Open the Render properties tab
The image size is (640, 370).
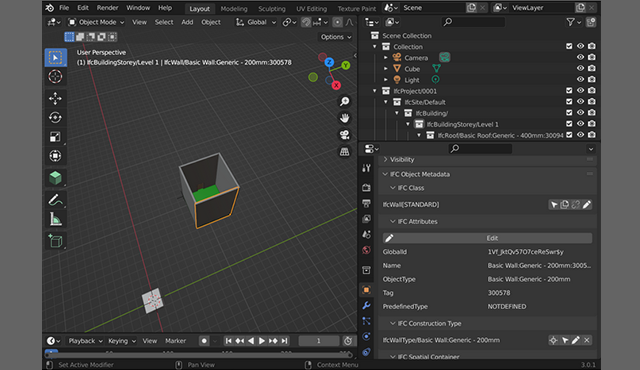point(366,187)
